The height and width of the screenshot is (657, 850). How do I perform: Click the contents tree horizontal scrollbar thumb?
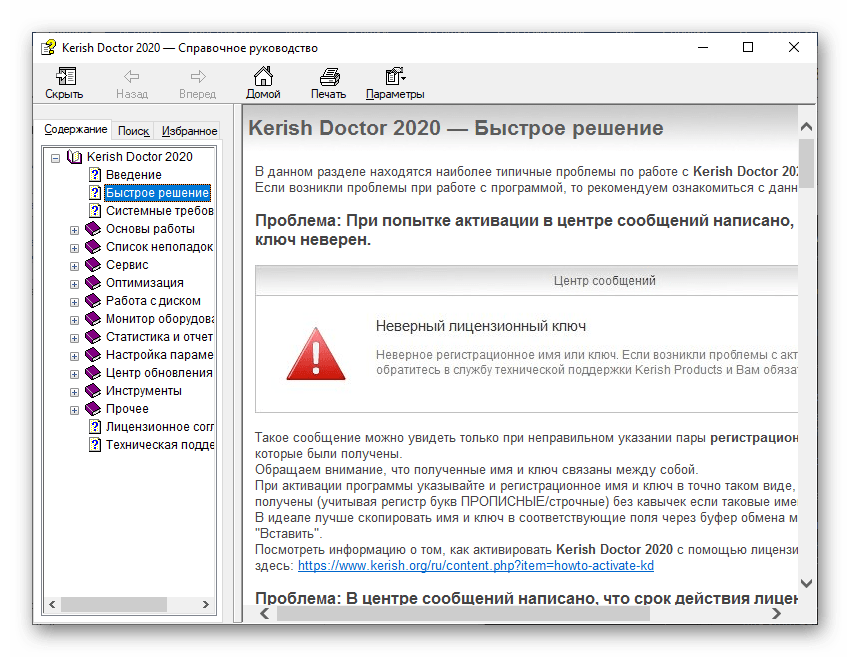114,604
